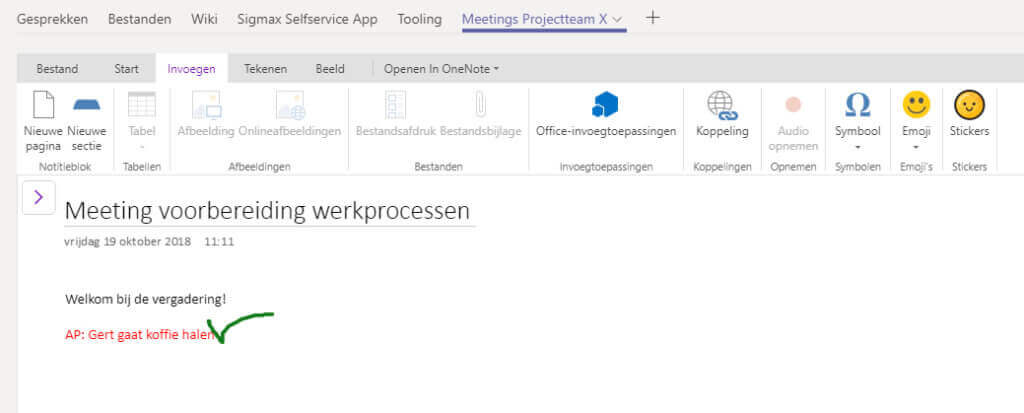Open the Bestand ribbon tab
1024x413 pixels.
(57, 69)
